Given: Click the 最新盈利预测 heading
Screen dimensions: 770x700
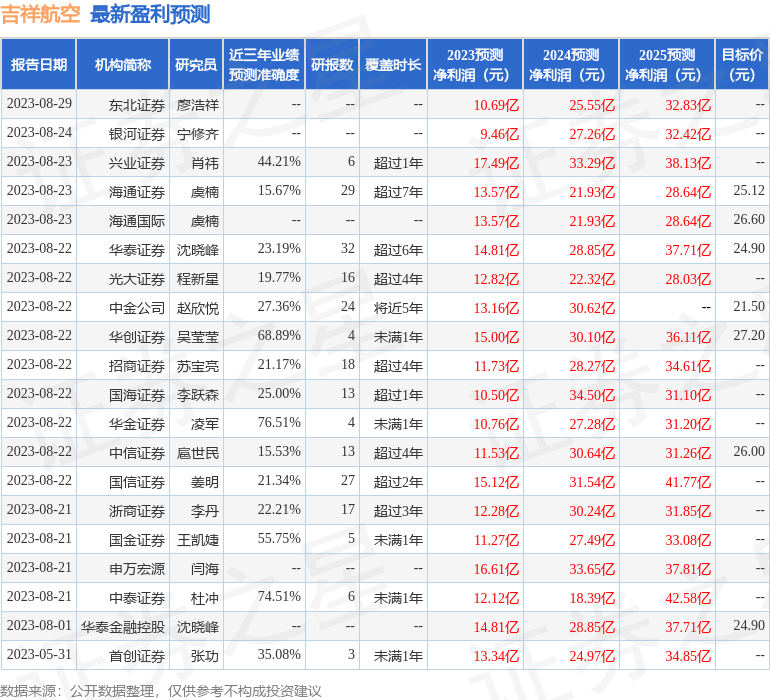Looking at the screenshot, I should pos(150,14).
